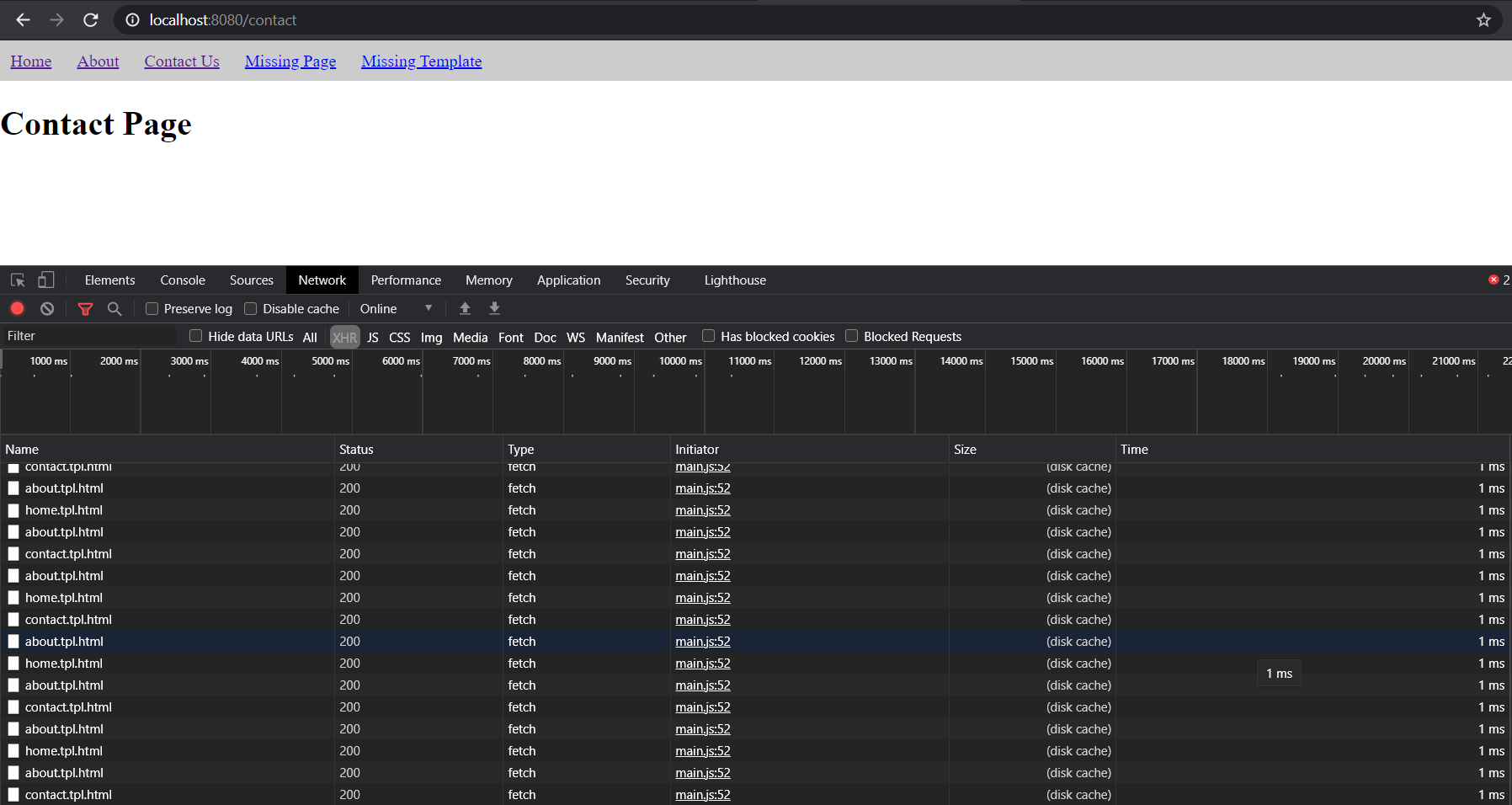Open the Missing Template link

(x=421, y=61)
